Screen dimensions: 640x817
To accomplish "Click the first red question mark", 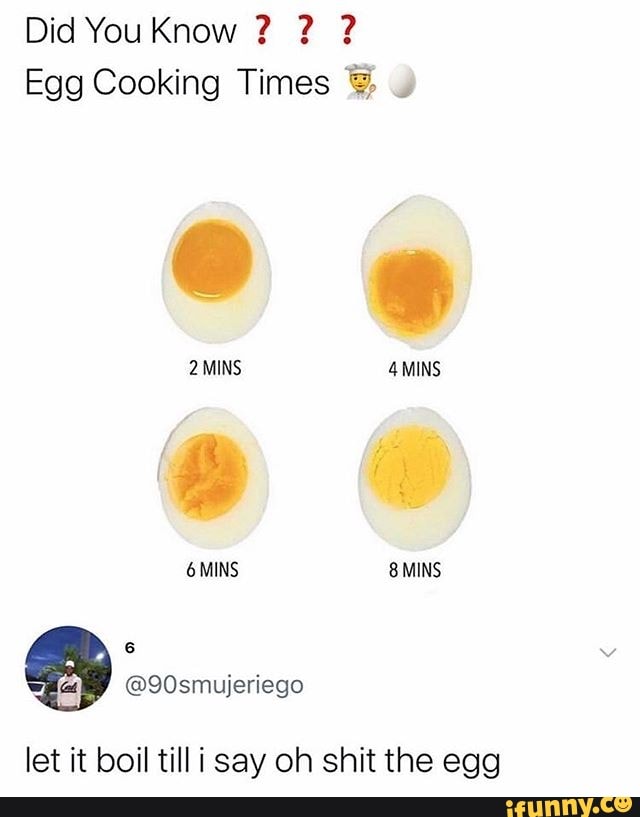I will (263, 33).
